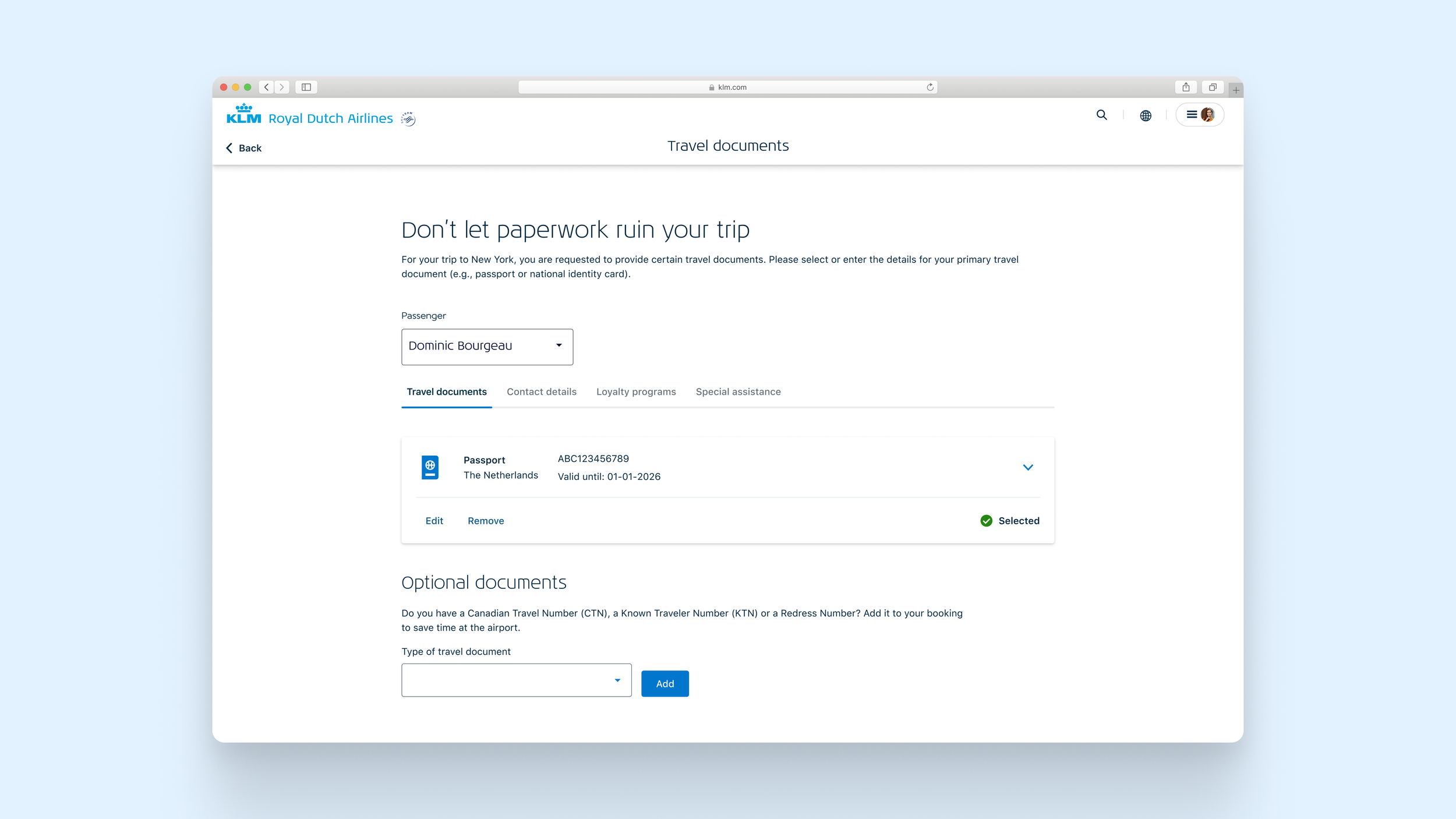
Task: Click Safari share icon
Action: click(1186, 87)
